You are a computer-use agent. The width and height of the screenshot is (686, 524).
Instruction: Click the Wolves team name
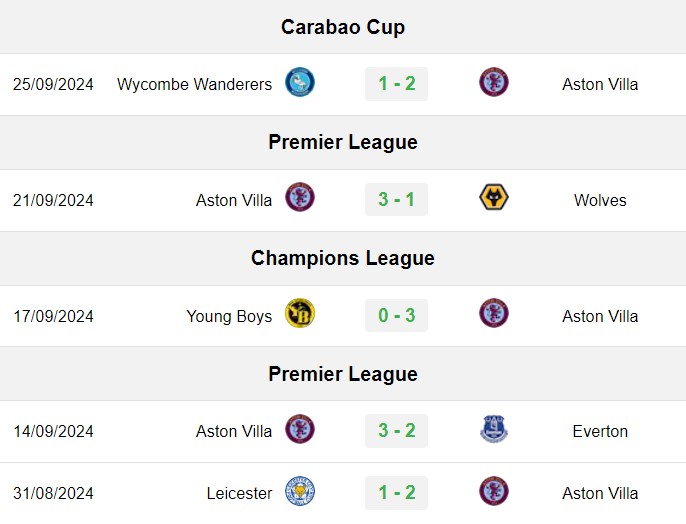(600, 200)
